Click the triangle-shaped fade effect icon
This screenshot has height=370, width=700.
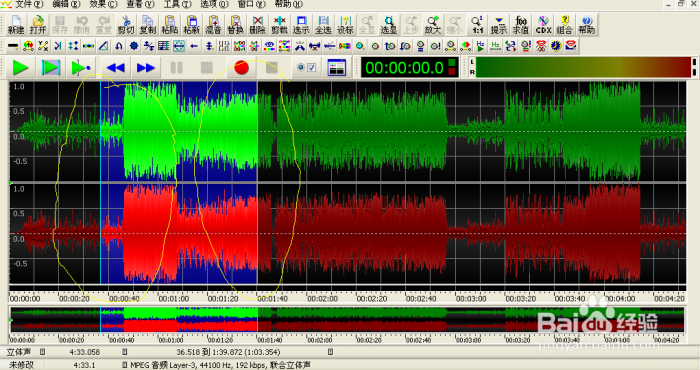point(103,46)
